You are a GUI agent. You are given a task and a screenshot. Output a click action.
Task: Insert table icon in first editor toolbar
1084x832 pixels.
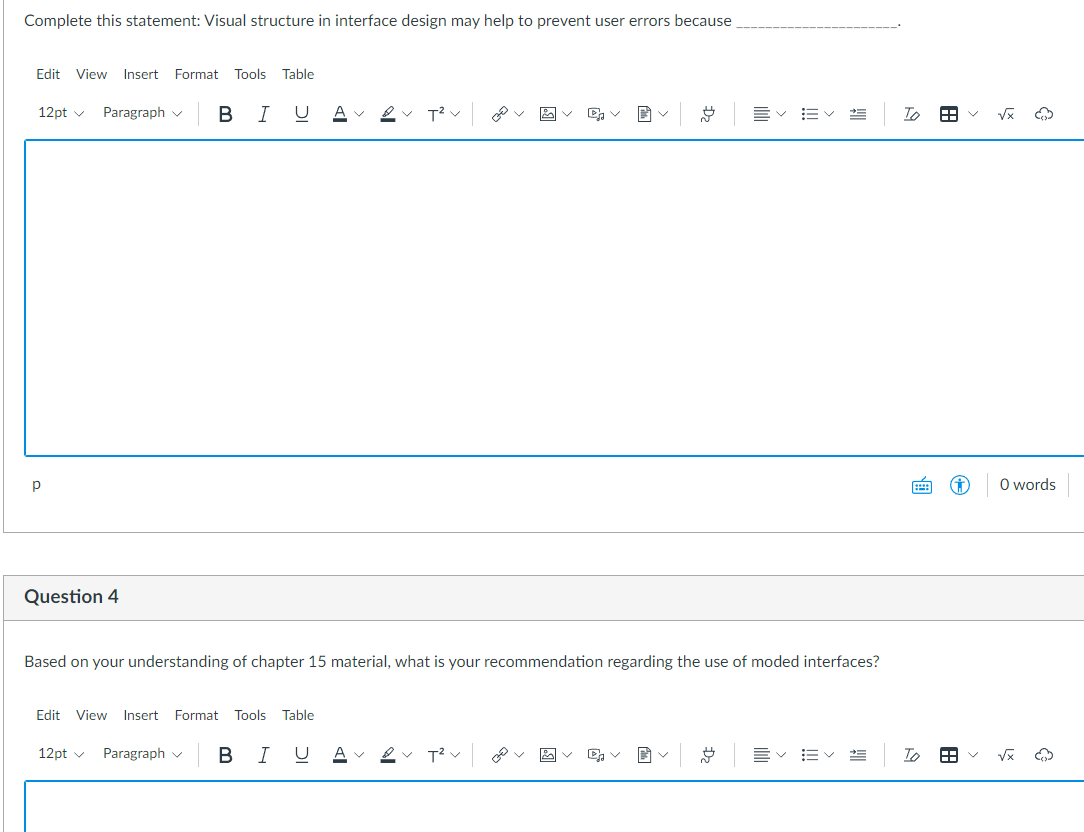click(x=949, y=114)
